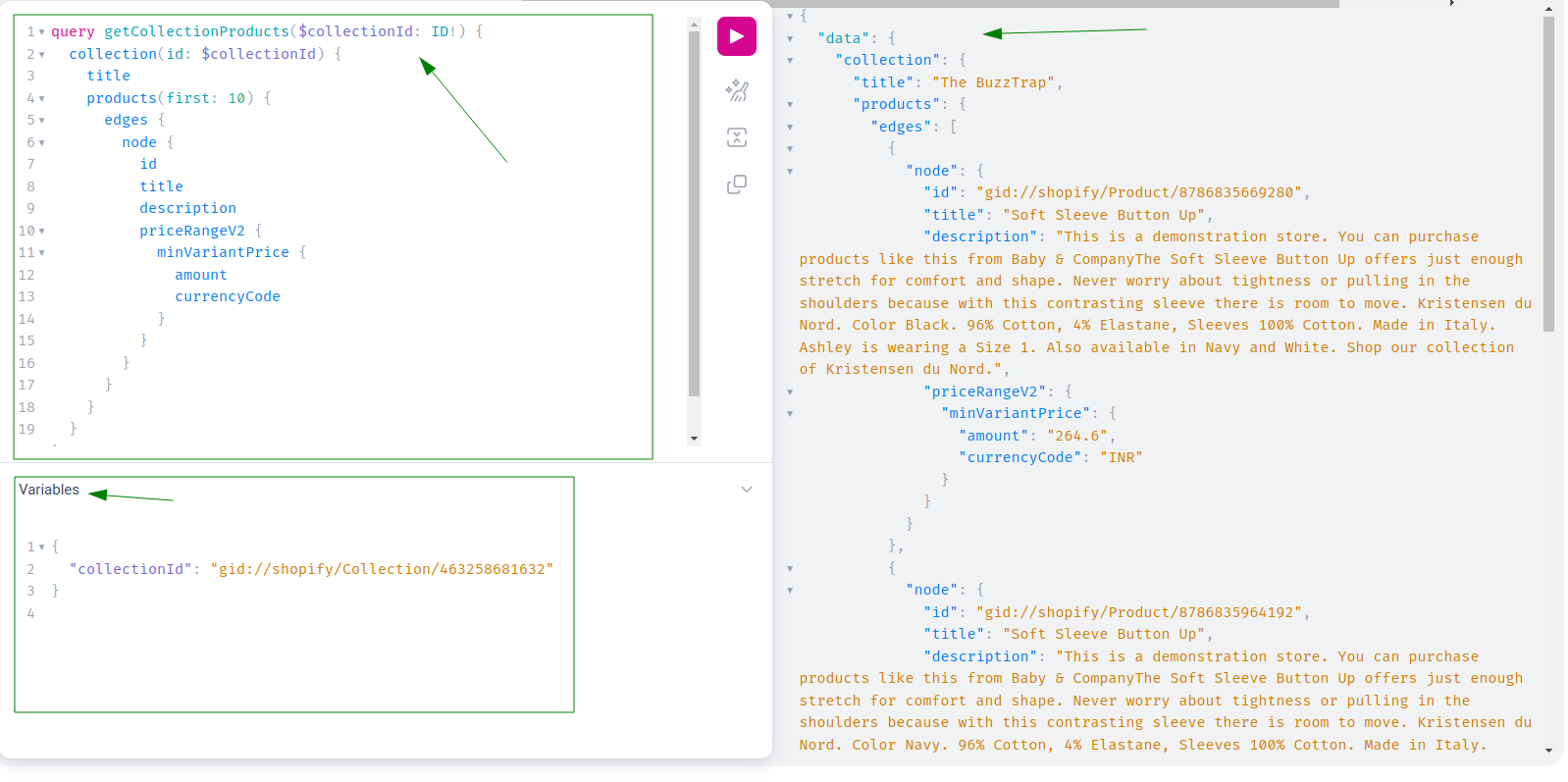The image size is (1568, 782).
Task: Click the collectionId value in the variables editor
Action: [x=382, y=569]
